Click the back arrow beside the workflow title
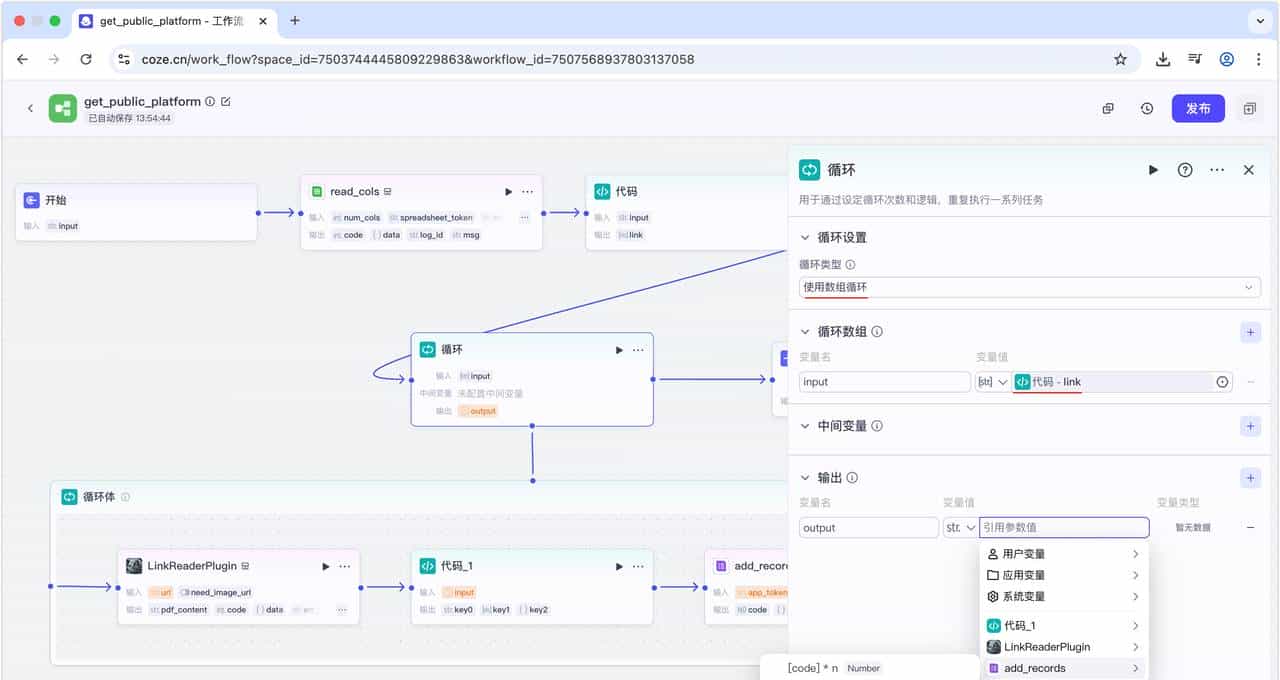This screenshot has height=680, width=1280. click(x=30, y=108)
